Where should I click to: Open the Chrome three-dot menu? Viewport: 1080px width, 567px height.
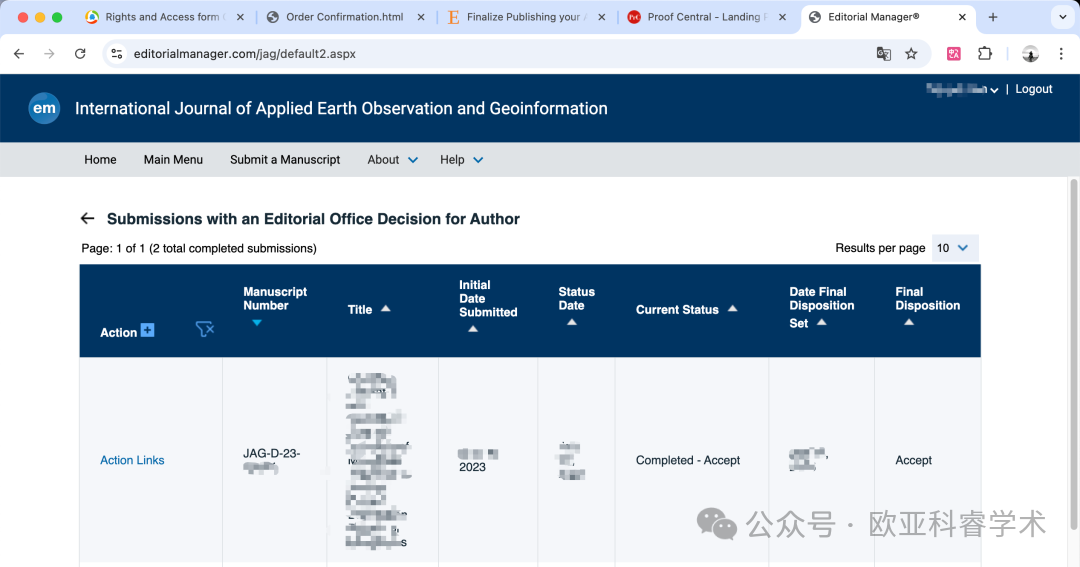[1061, 54]
